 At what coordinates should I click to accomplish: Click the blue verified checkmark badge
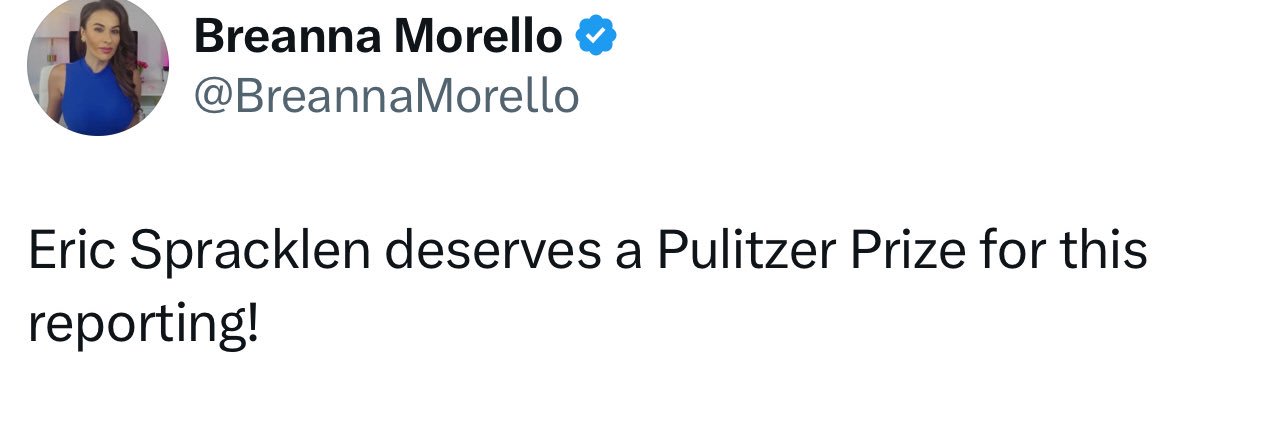(x=598, y=38)
